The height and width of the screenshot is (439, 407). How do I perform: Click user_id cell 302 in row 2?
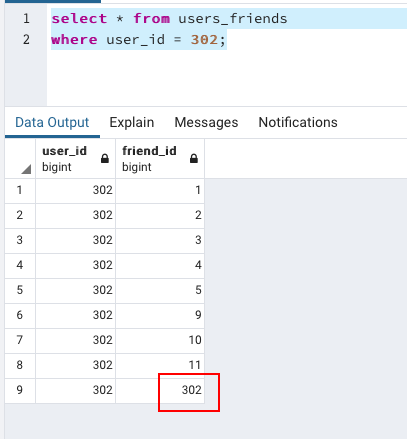pyautogui.click(x=76, y=215)
